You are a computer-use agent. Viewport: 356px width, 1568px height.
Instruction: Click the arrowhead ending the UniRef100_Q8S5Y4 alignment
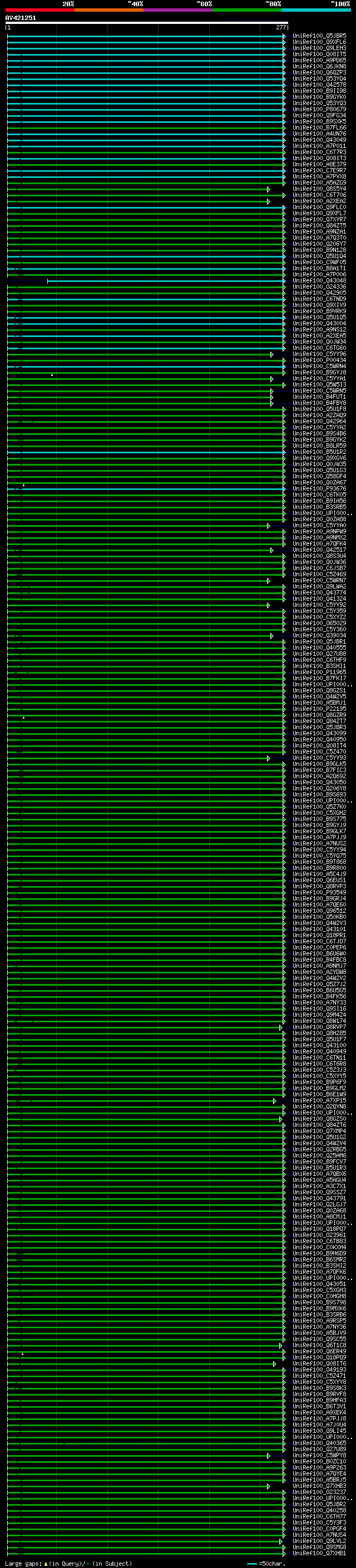268,189
